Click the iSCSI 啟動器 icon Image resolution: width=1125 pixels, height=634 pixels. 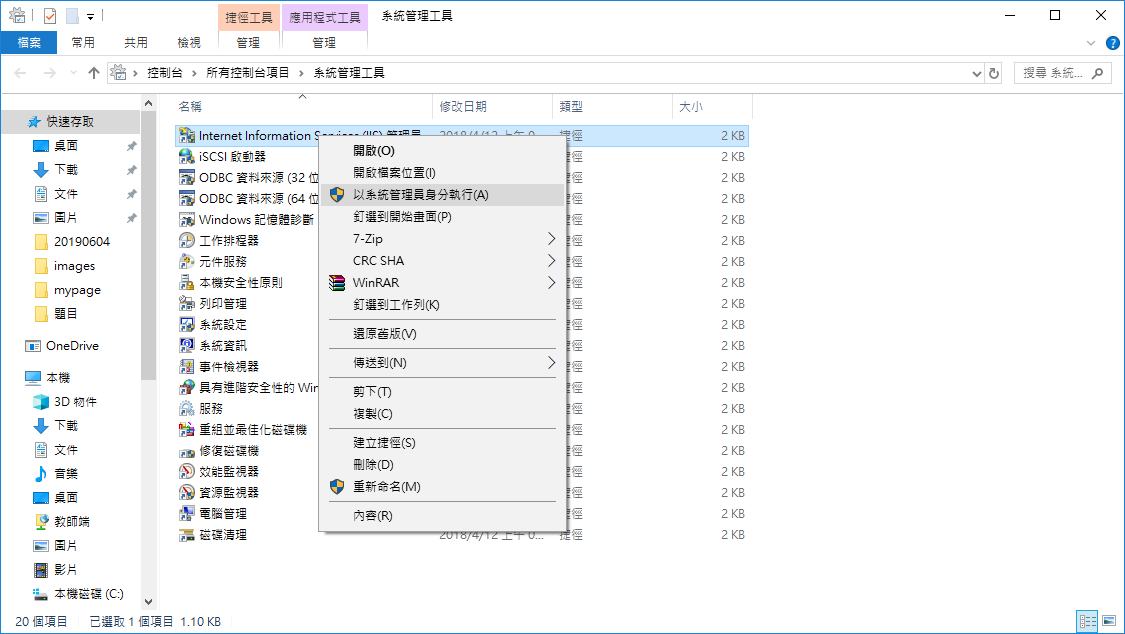click(x=186, y=156)
